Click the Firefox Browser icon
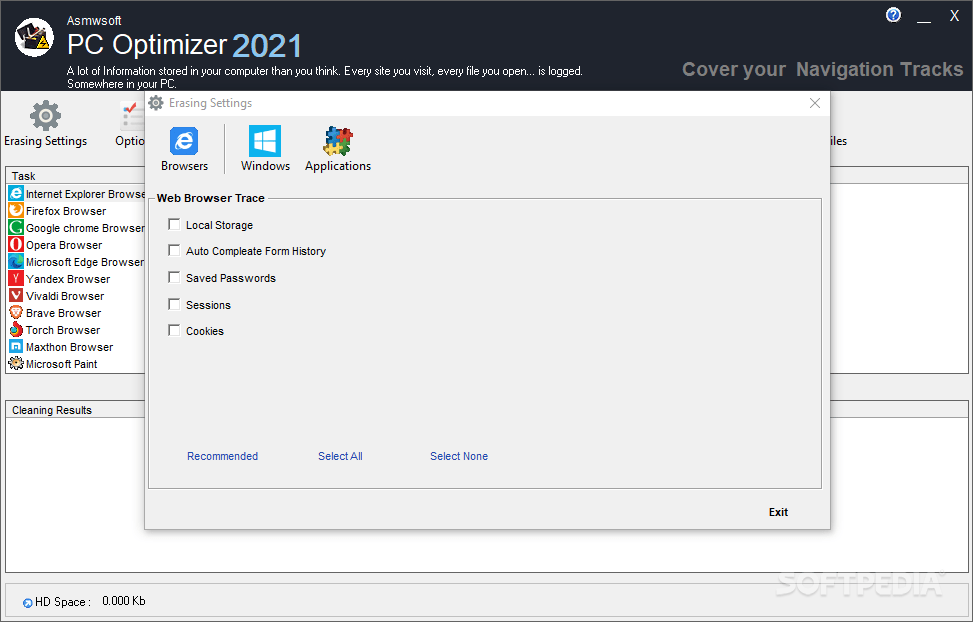Screen dimensions: 973x622 coord(16,210)
